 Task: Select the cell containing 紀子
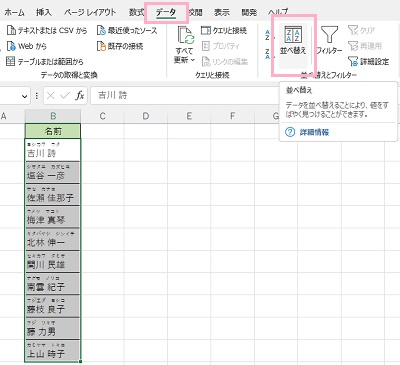(53, 284)
